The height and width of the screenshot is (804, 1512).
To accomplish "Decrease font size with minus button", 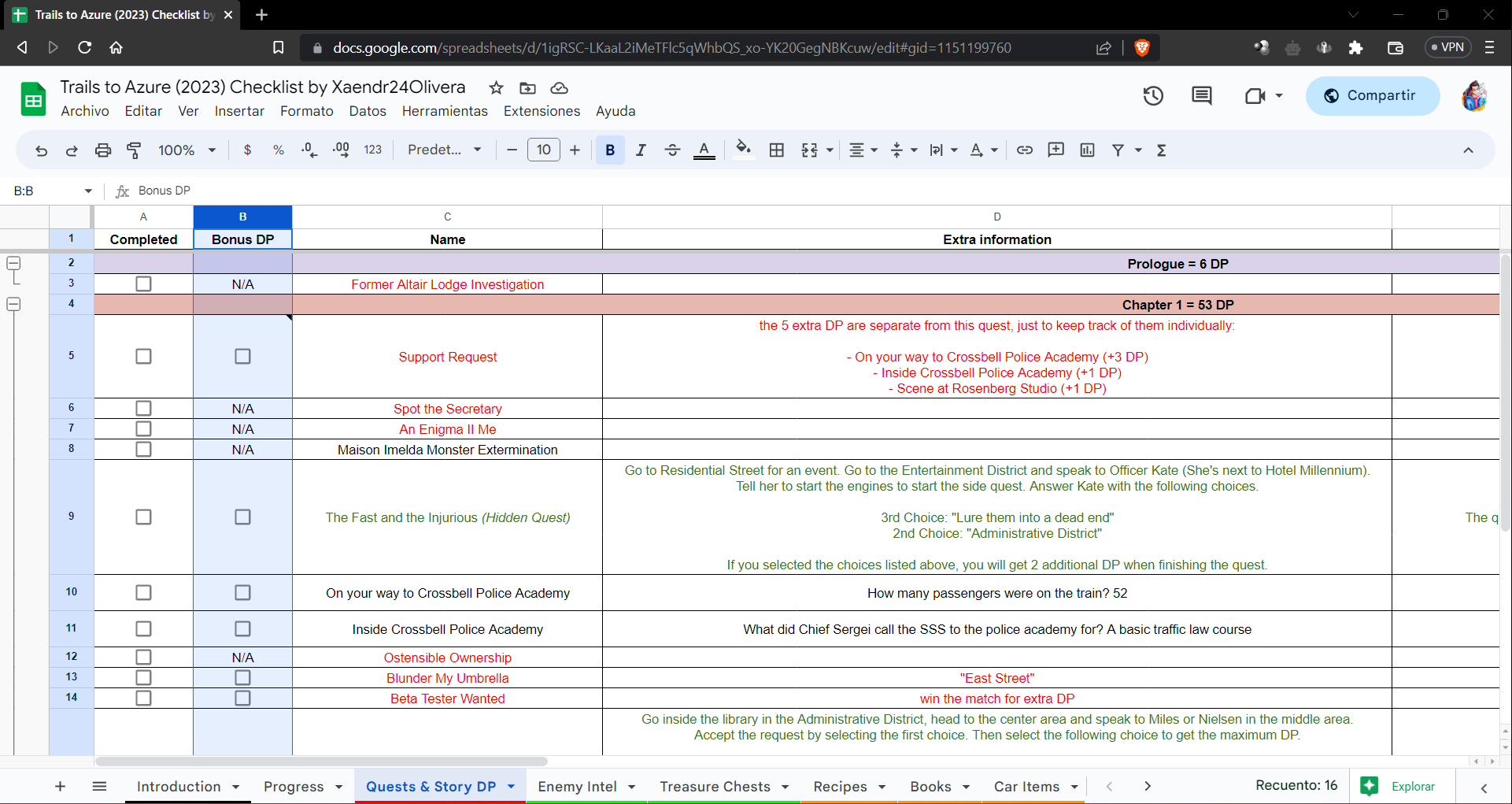I will pyautogui.click(x=512, y=150).
